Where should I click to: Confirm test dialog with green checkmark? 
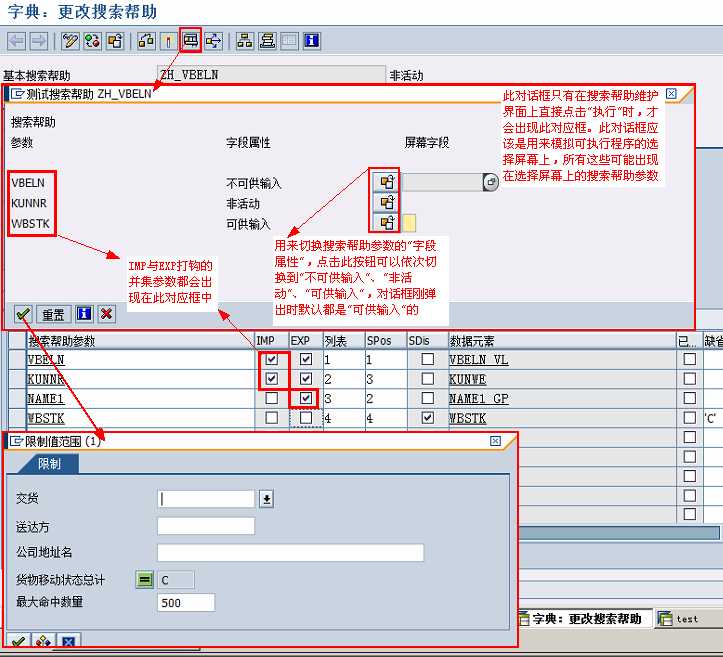tap(22, 314)
